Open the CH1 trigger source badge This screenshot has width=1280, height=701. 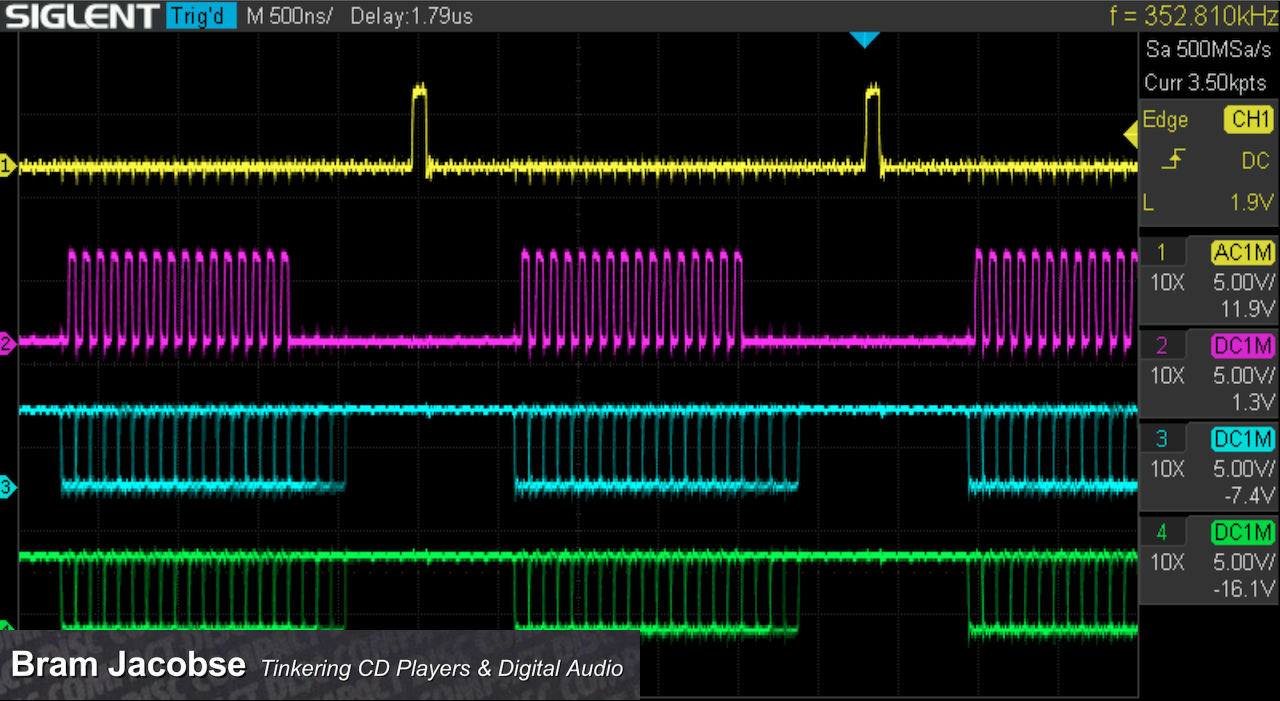1250,120
